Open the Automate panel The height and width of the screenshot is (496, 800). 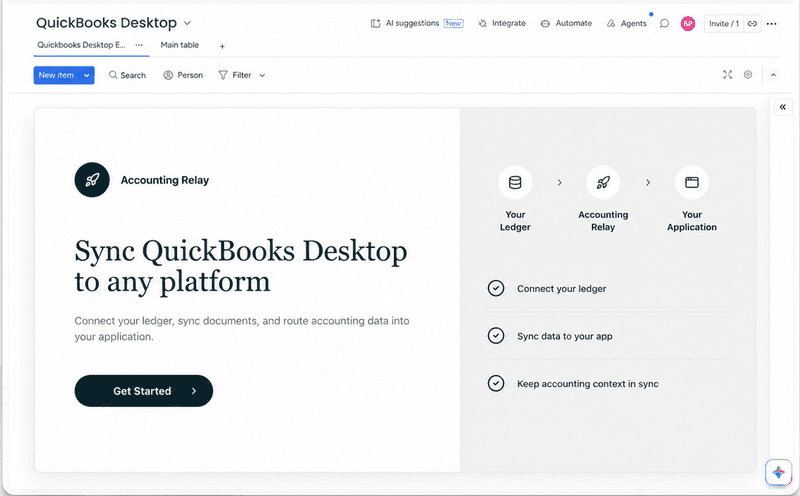[566, 23]
